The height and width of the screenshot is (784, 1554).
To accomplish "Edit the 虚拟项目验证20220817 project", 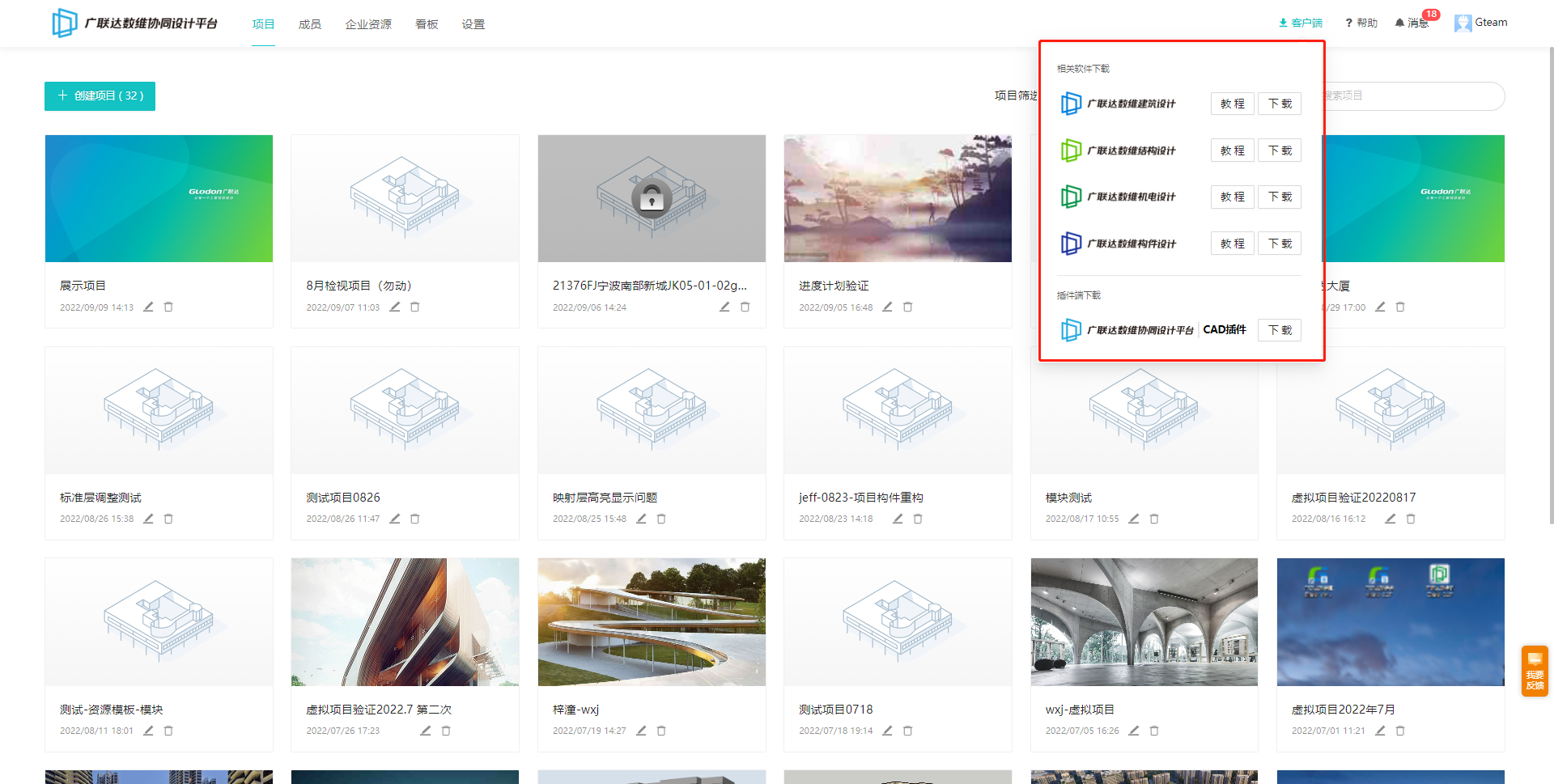I will 1390,519.
